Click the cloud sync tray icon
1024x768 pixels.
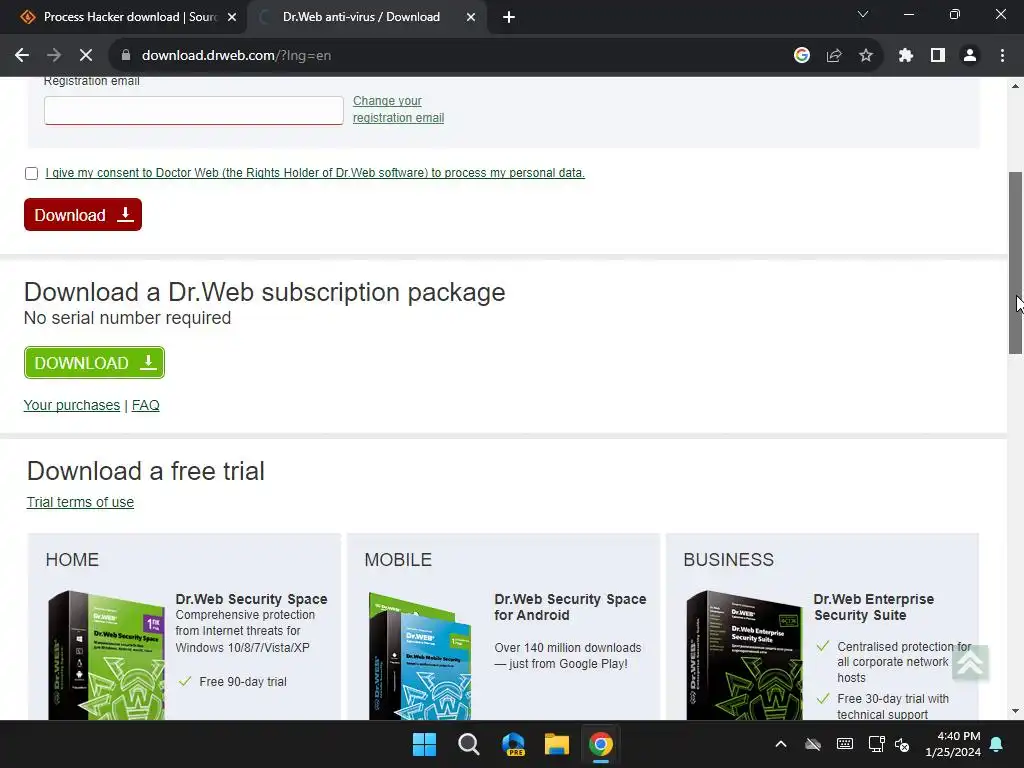point(812,744)
